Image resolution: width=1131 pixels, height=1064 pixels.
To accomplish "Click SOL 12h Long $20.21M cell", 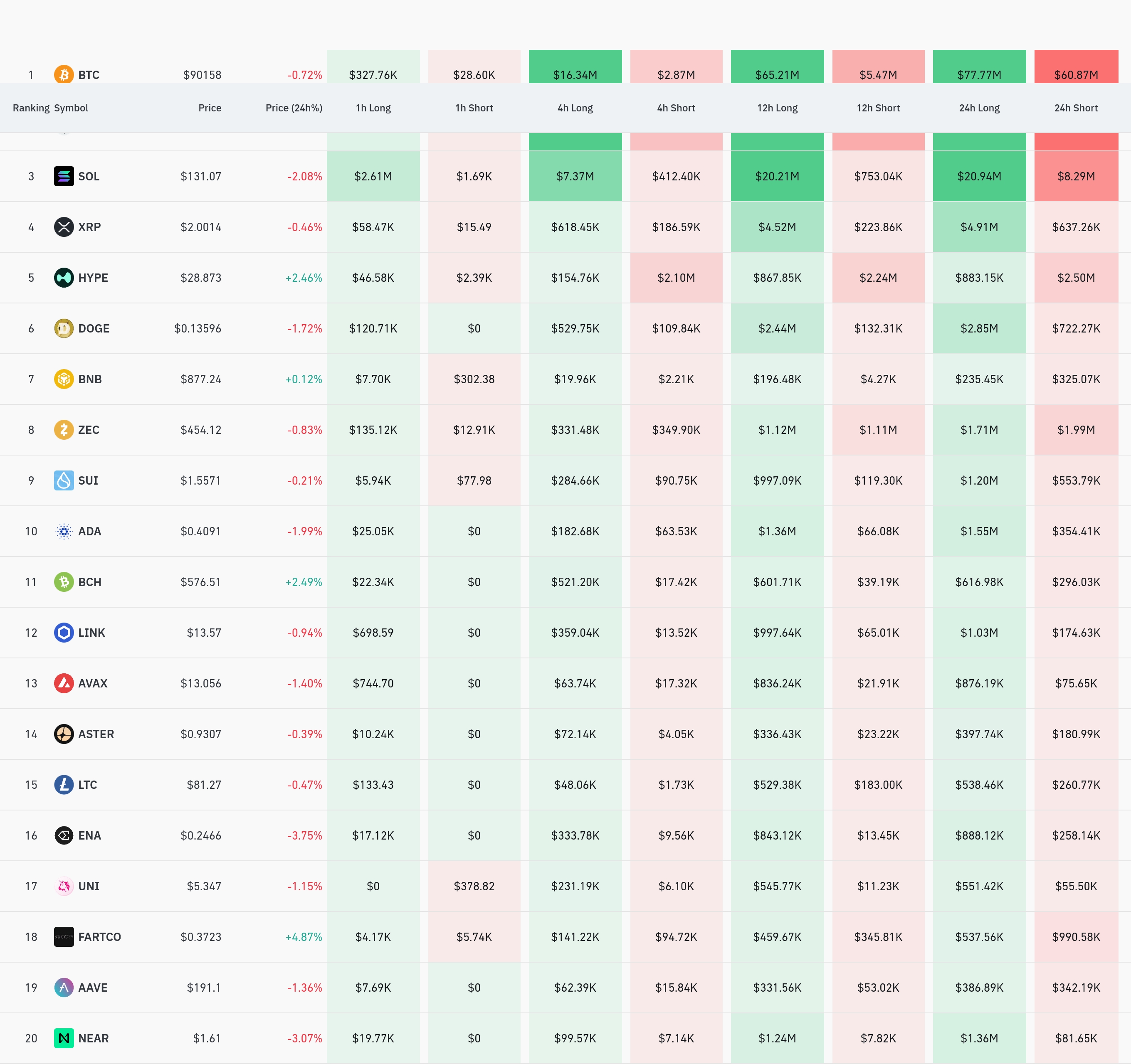I will 777,176.
